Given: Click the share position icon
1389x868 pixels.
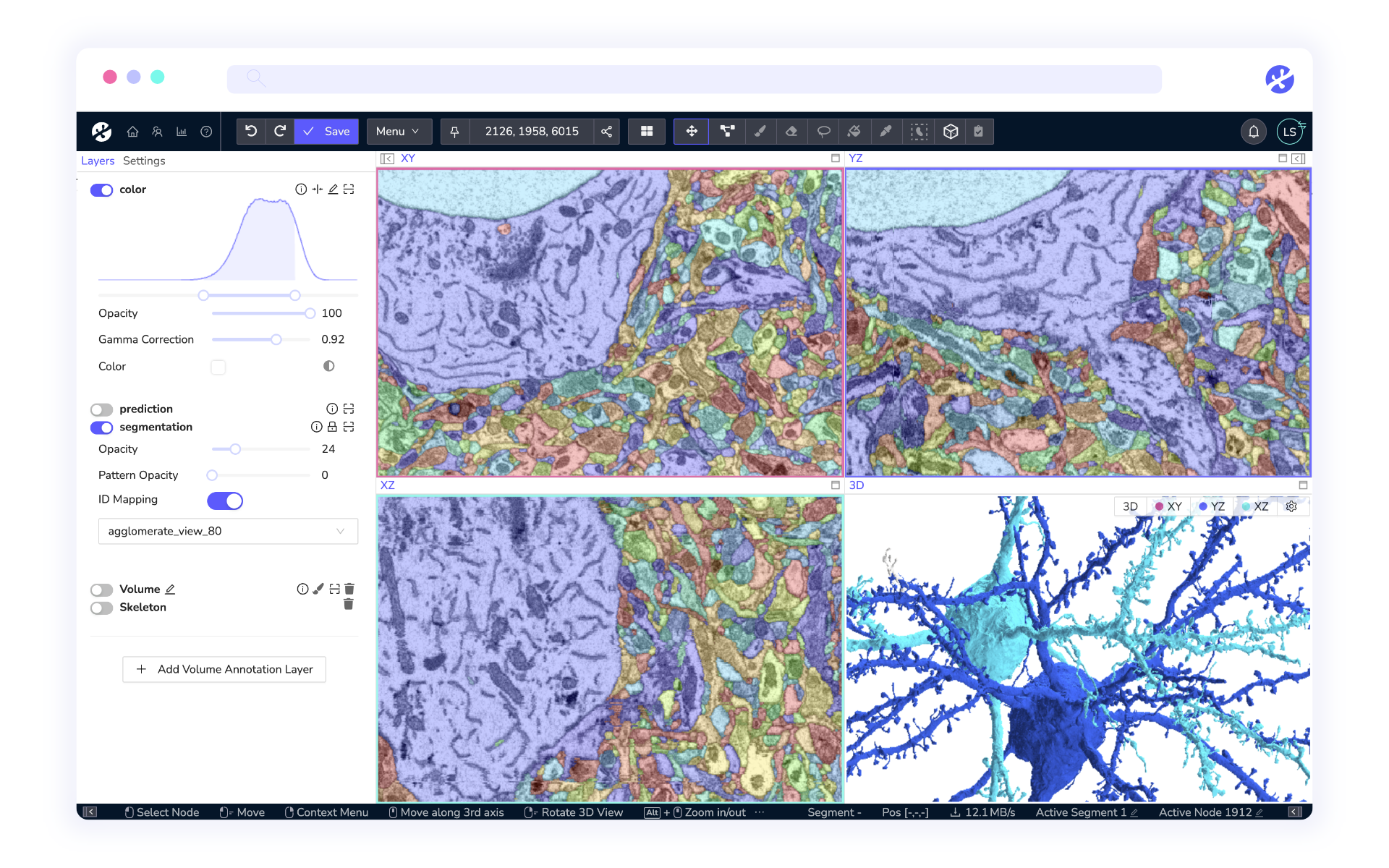Looking at the screenshot, I should tap(607, 131).
